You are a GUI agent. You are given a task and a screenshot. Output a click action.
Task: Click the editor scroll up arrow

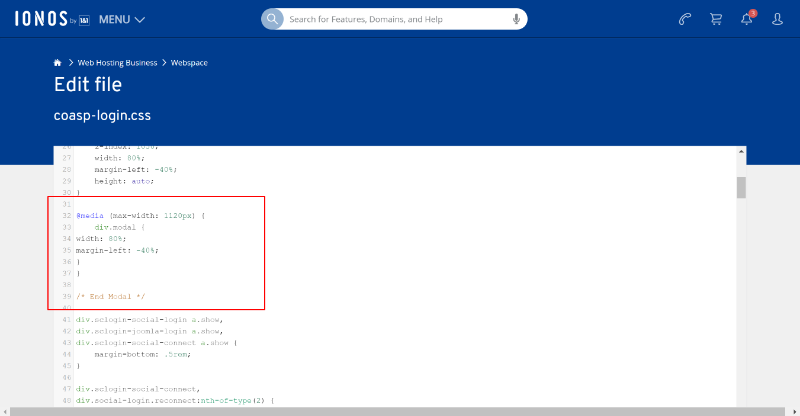741,152
